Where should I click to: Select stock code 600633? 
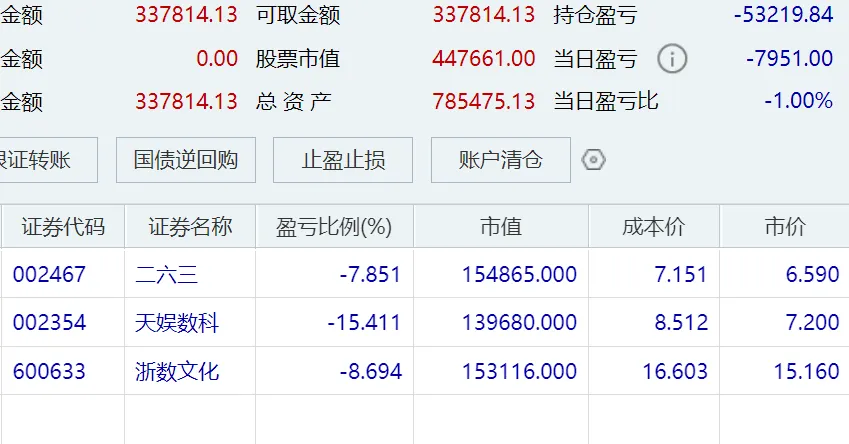click(49, 372)
